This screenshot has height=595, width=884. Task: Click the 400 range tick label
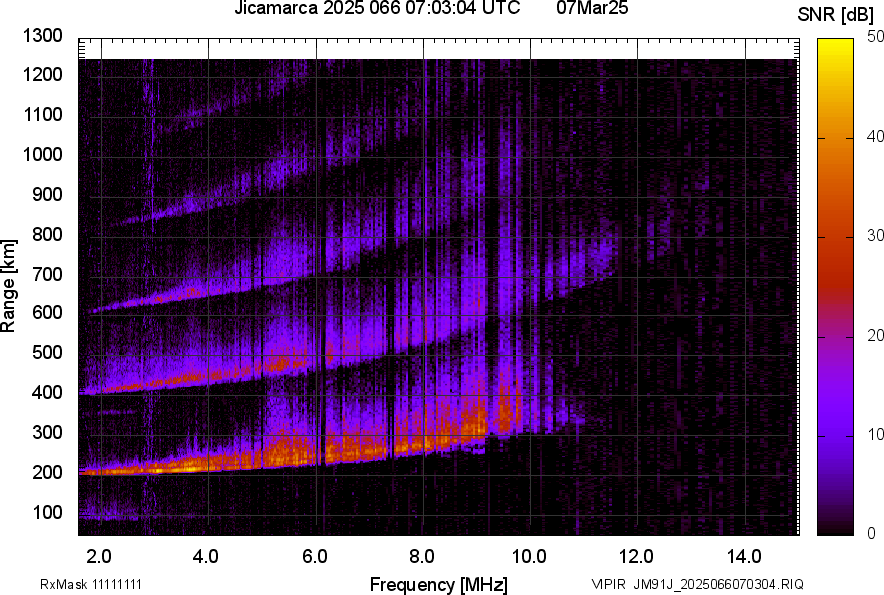point(47,393)
